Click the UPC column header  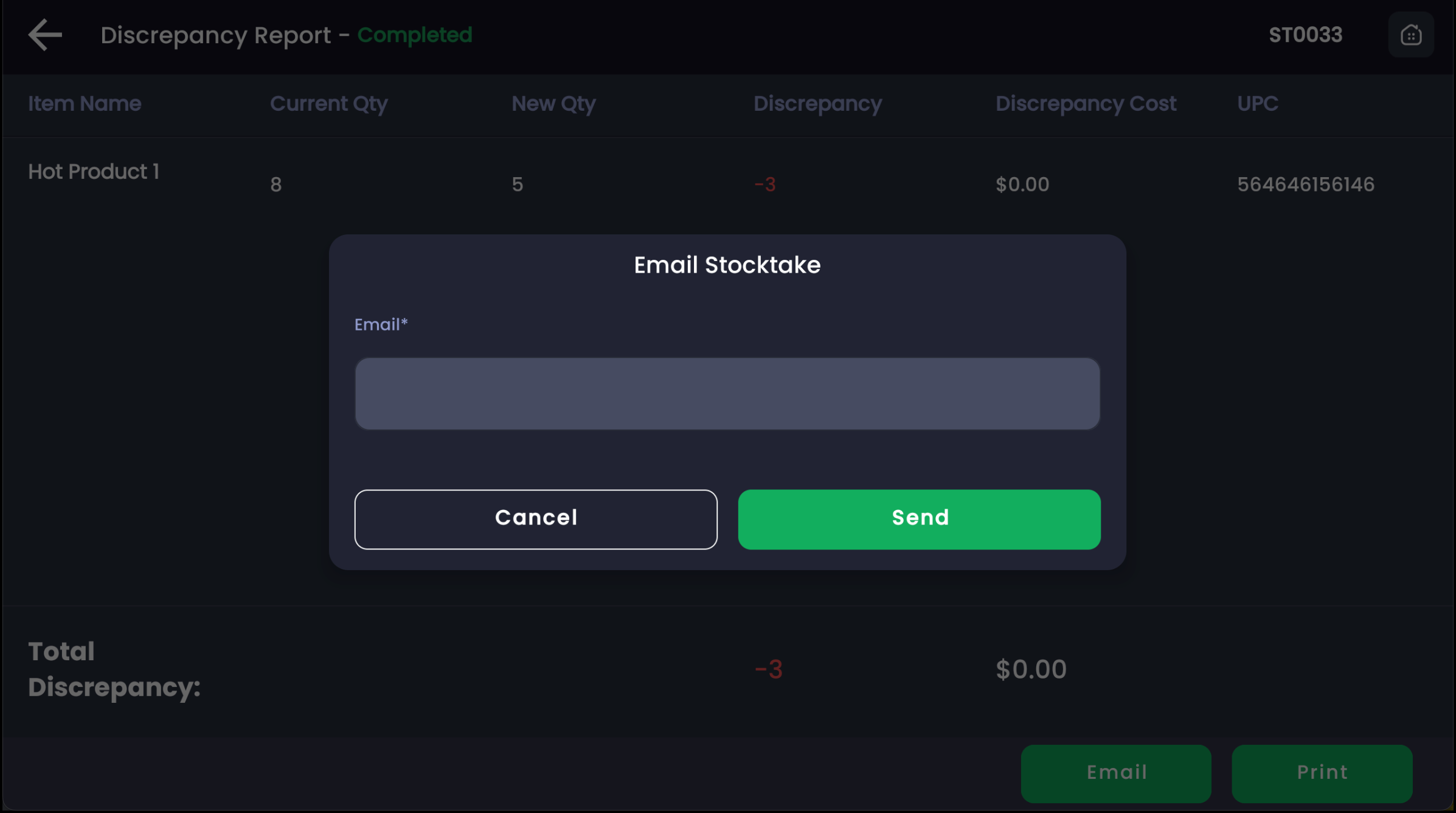tap(1257, 104)
